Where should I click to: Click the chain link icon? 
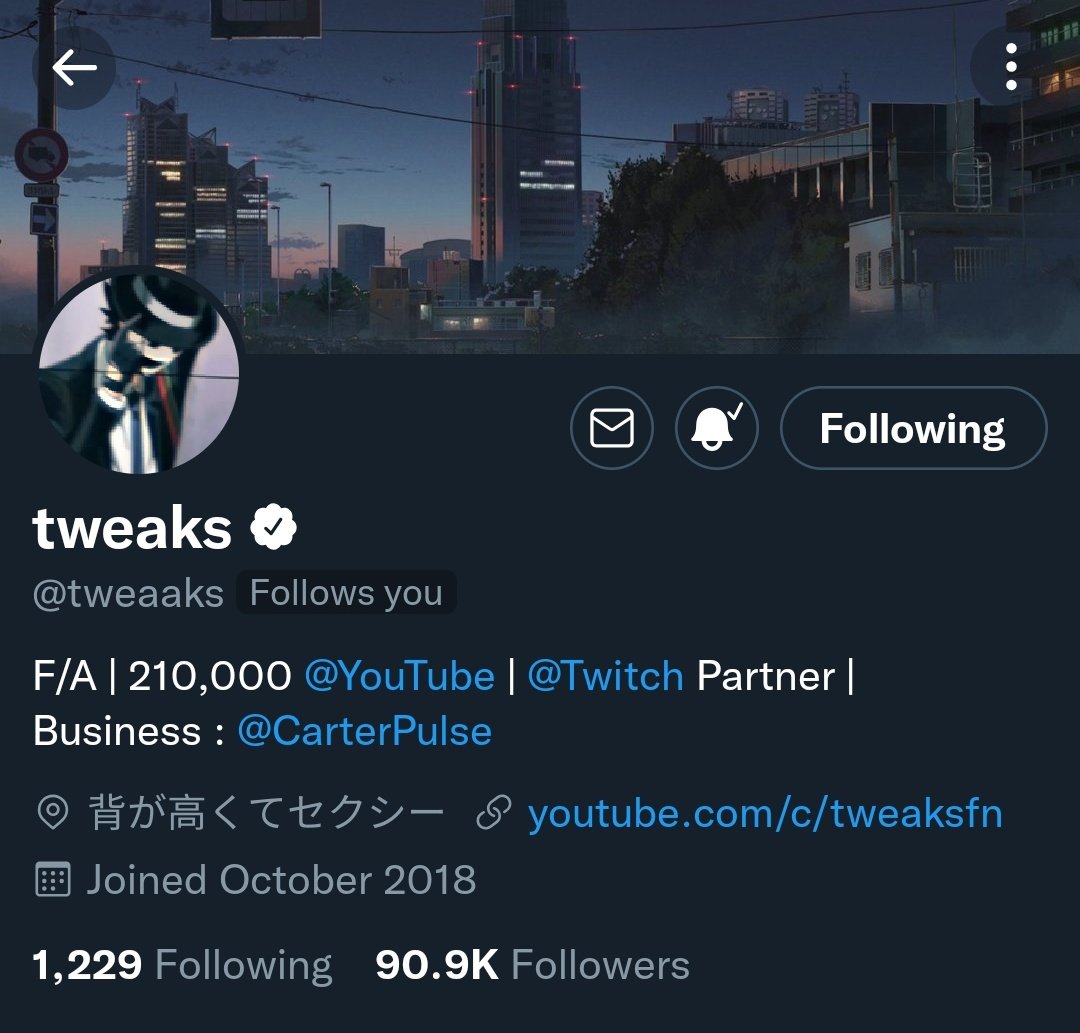coord(494,813)
